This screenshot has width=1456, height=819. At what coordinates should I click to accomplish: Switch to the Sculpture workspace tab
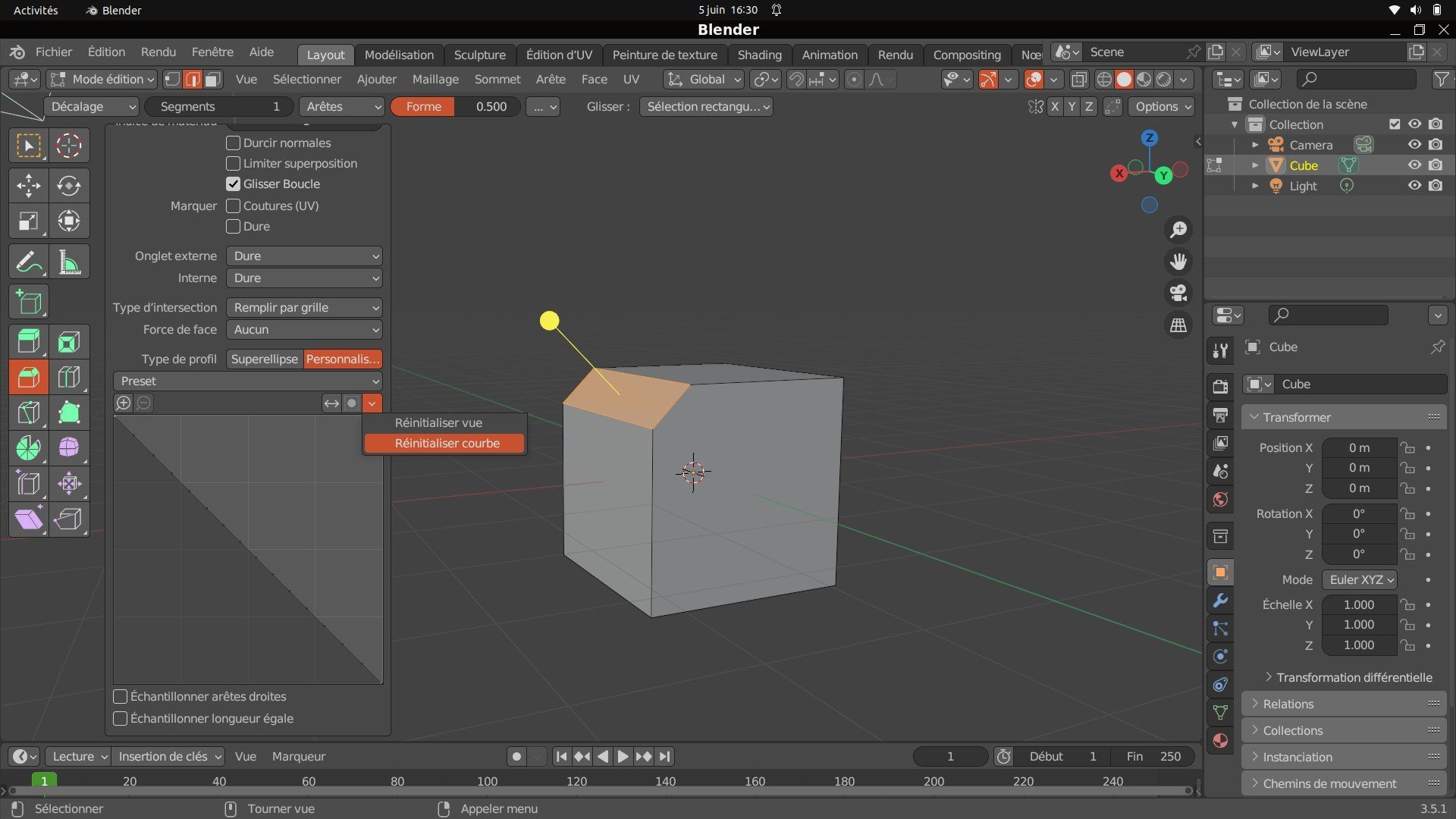pos(480,55)
